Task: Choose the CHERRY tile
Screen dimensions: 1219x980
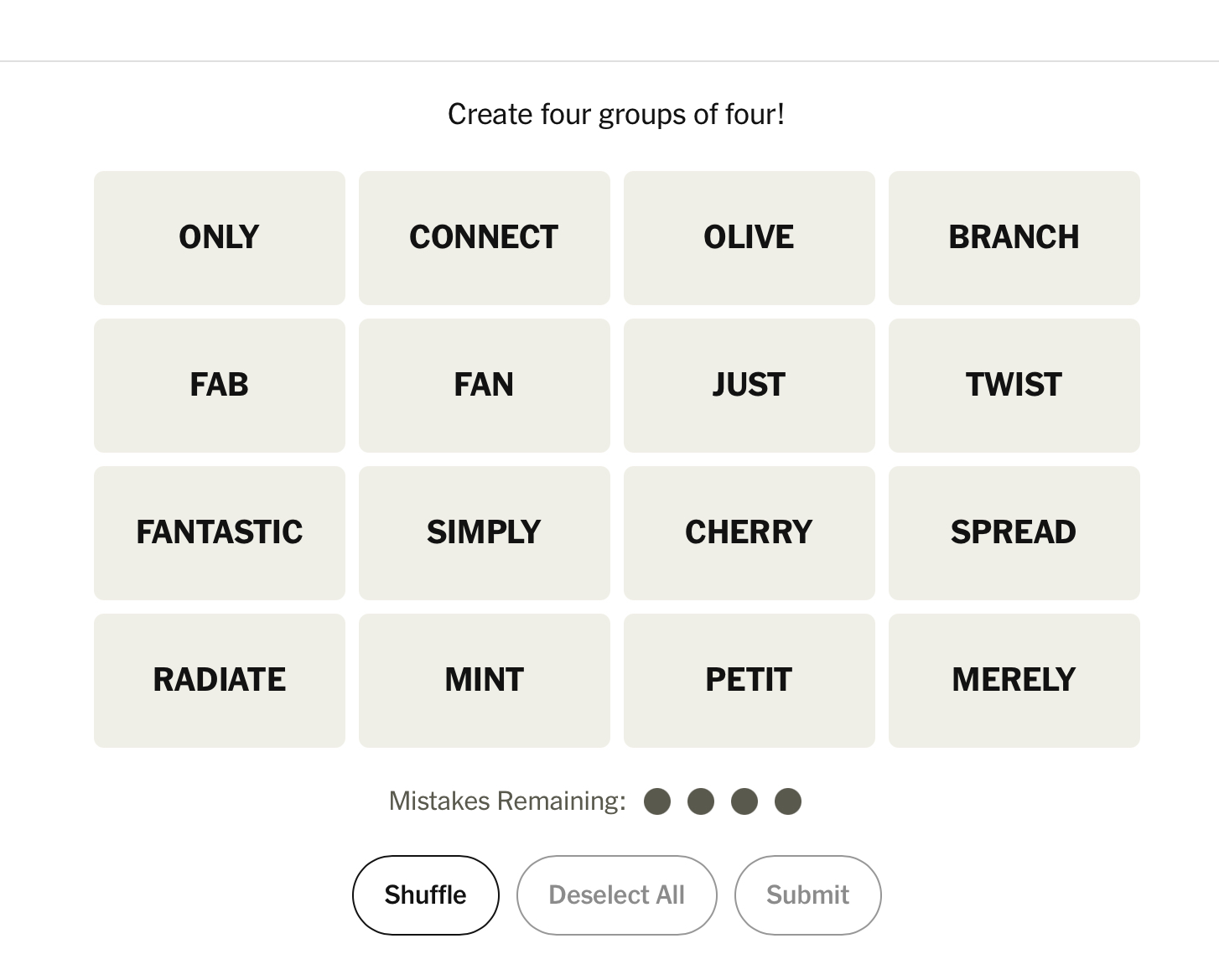Action: pos(749,532)
